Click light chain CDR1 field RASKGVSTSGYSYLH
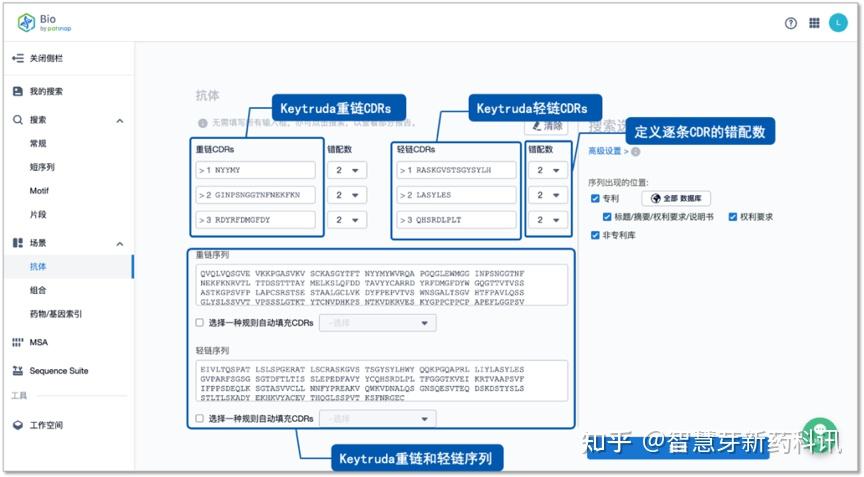The width and height of the screenshot is (864, 477). pyautogui.click(x=457, y=170)
